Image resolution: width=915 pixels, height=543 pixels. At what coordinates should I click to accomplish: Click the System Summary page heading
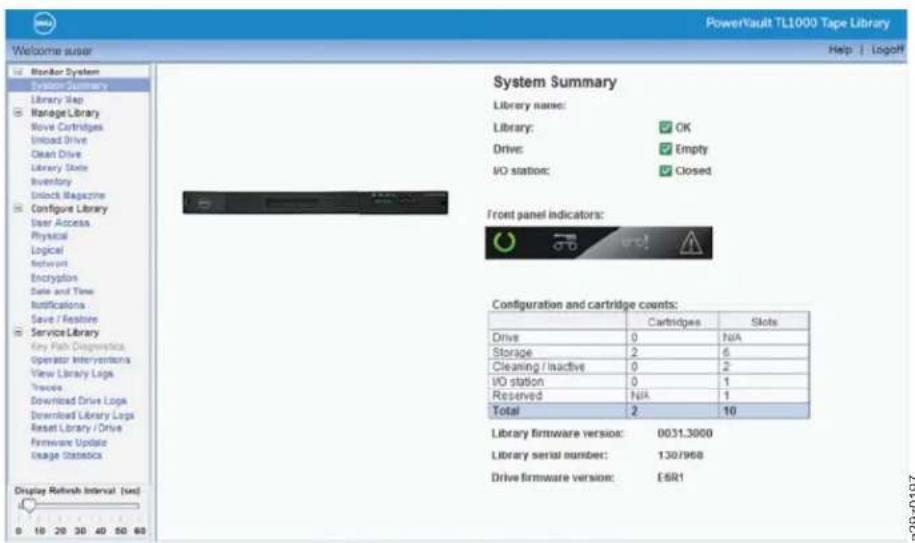[x=555, y=82]
